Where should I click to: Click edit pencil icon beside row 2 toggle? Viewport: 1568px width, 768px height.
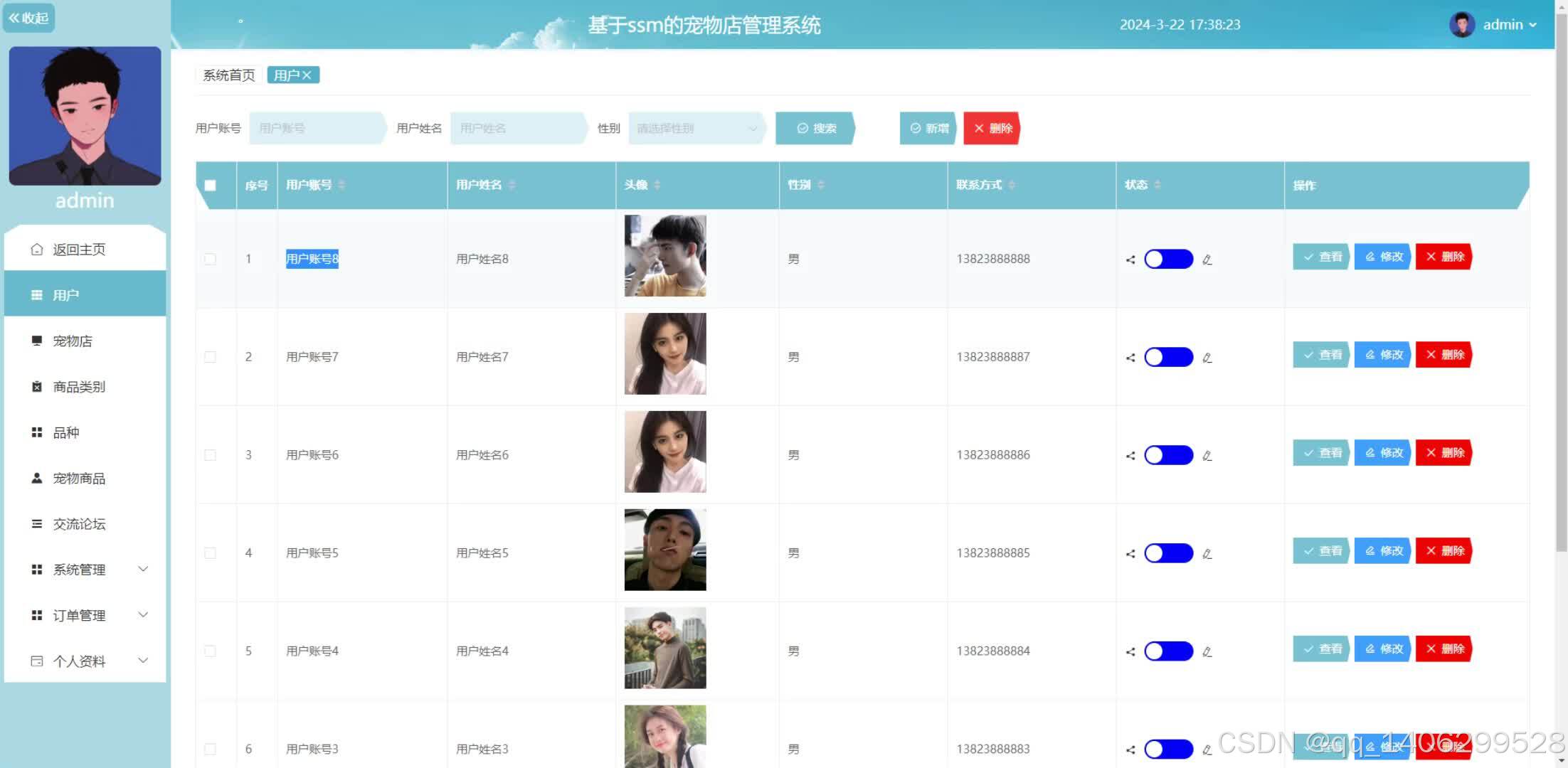pyautogui.click(x=1207, y=358)
